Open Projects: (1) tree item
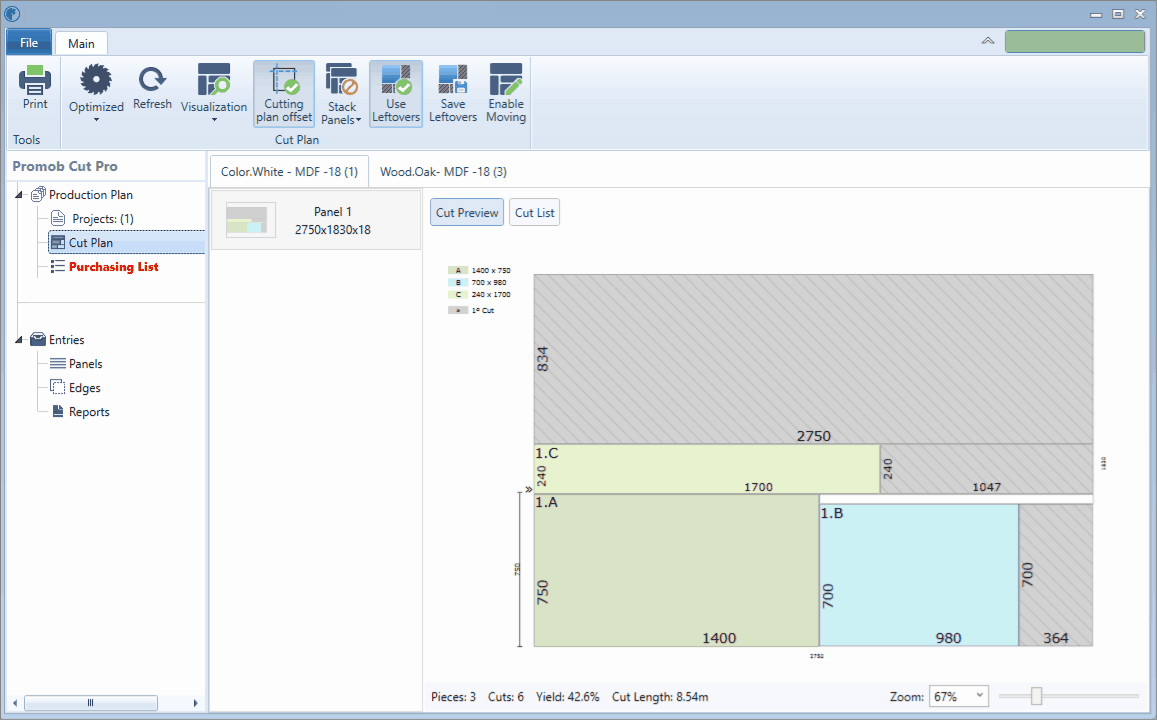1157x720 pixels. 103,219
